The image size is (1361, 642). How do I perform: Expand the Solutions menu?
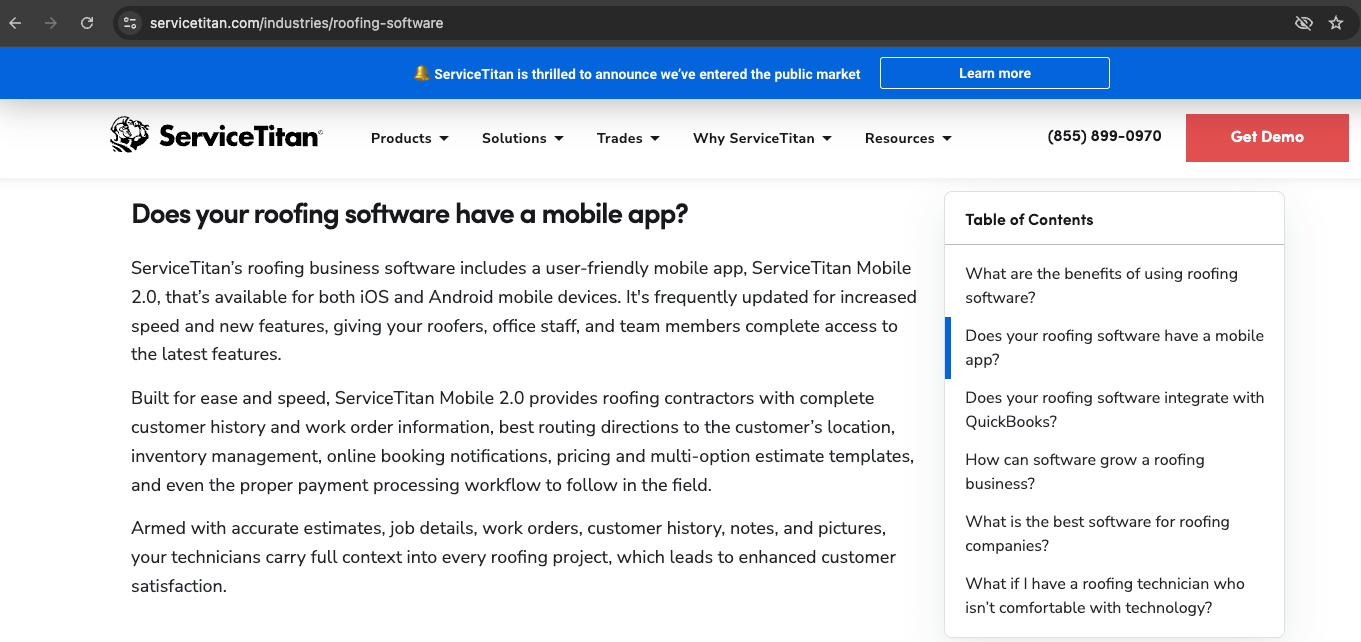click(523, 138)
